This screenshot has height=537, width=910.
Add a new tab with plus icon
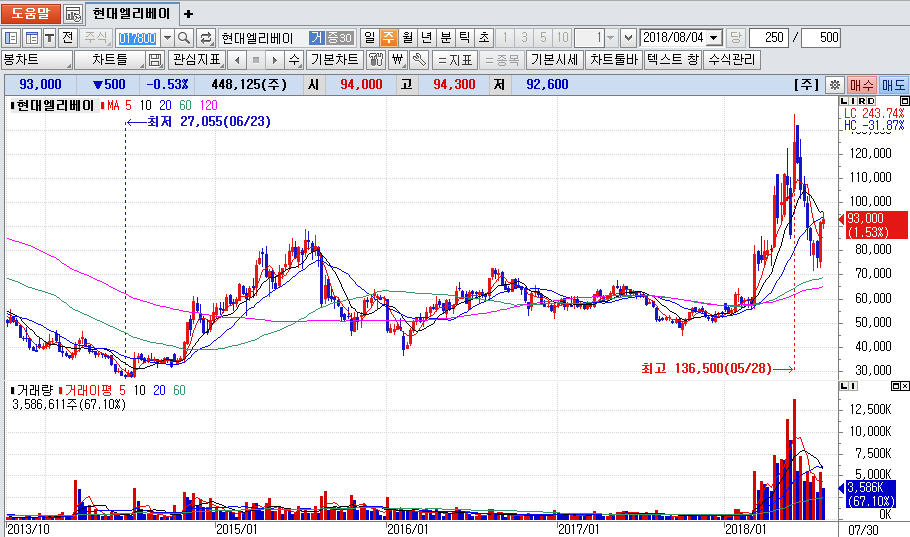tap(189, 14)
